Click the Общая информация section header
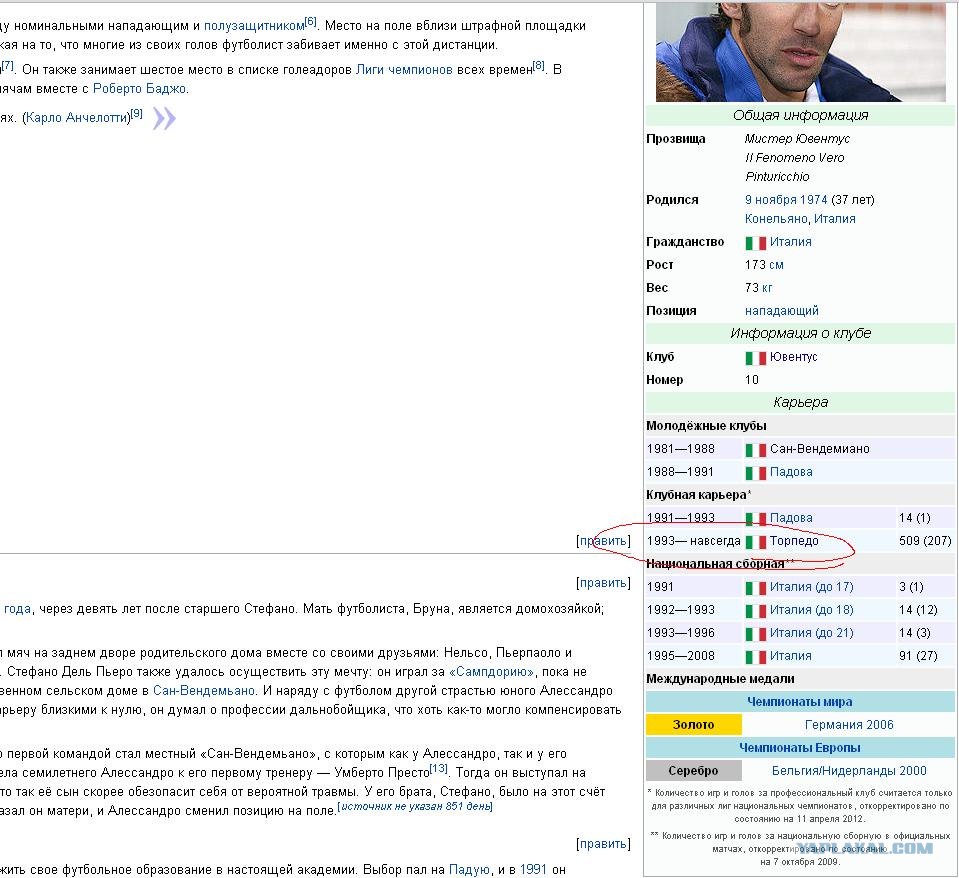The image size is (959, 878). pos(800,116)
